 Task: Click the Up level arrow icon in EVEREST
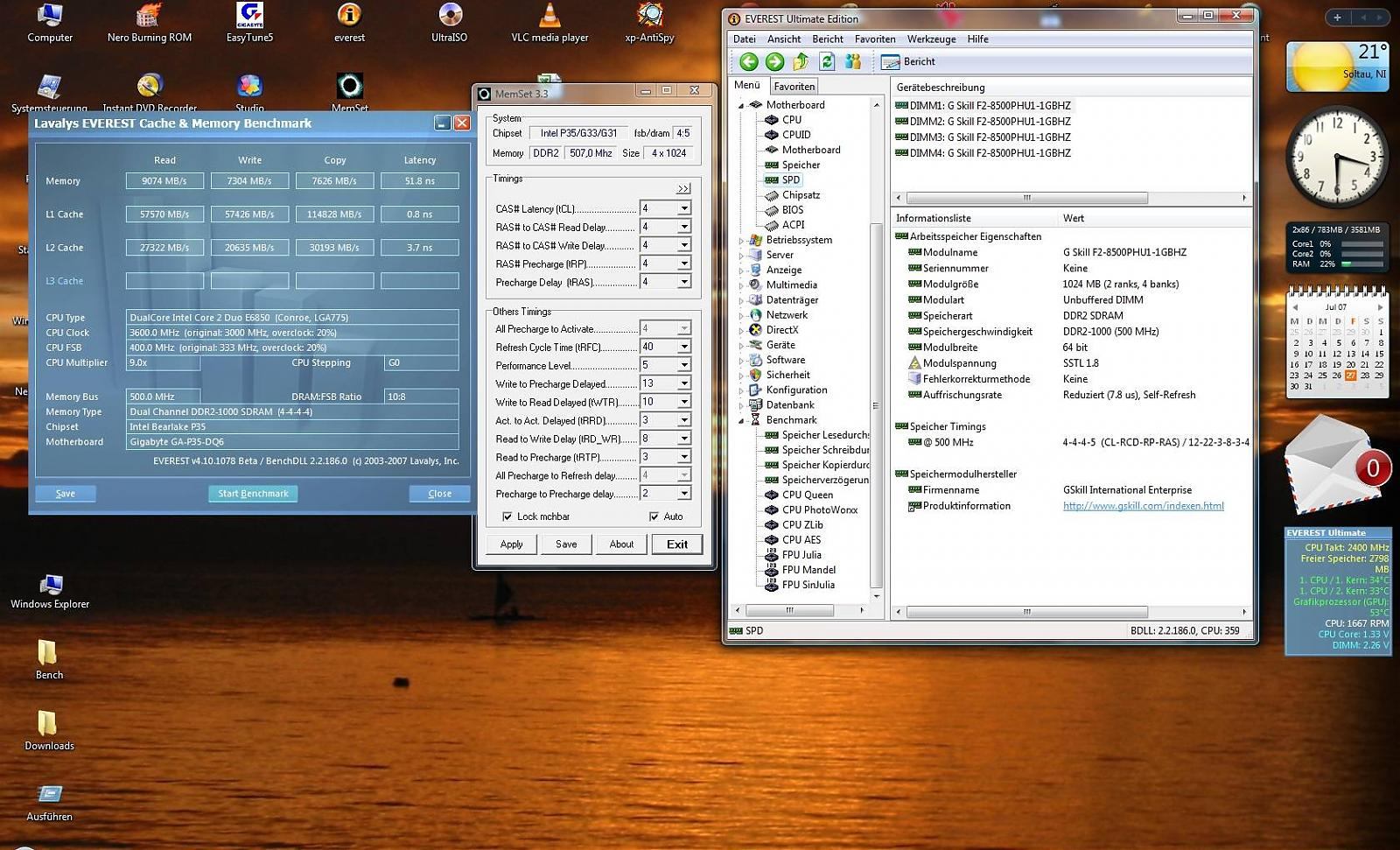click(801, 61)
